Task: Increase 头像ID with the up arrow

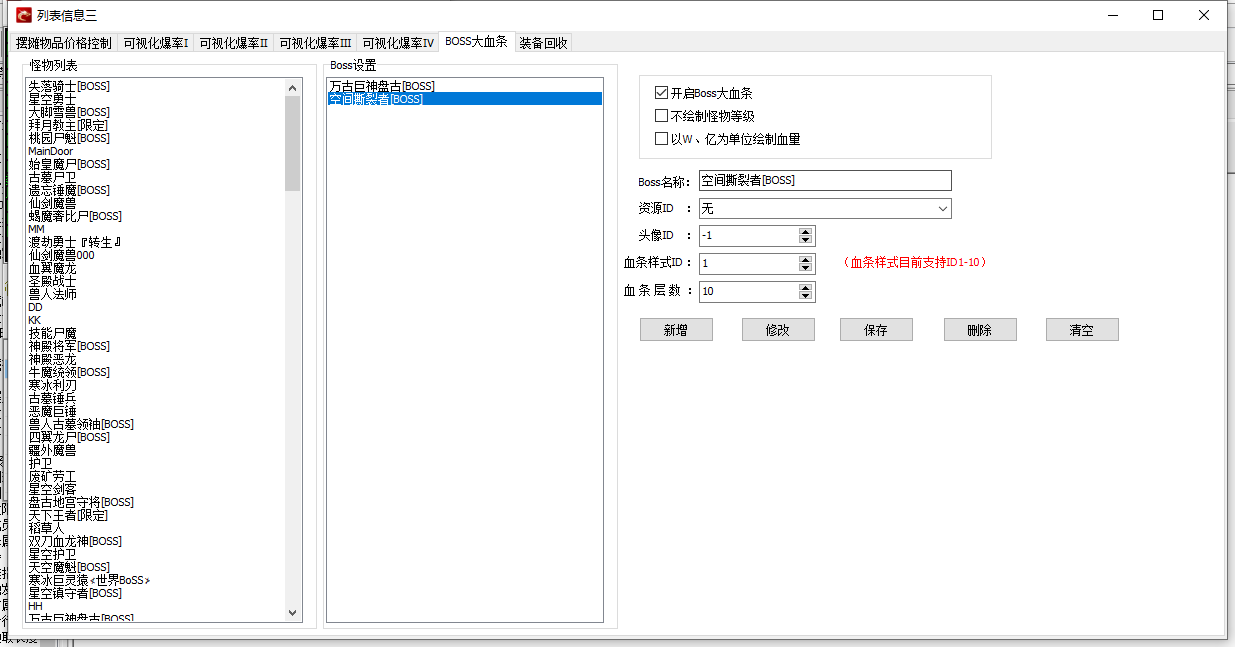Action: [806, 231]
